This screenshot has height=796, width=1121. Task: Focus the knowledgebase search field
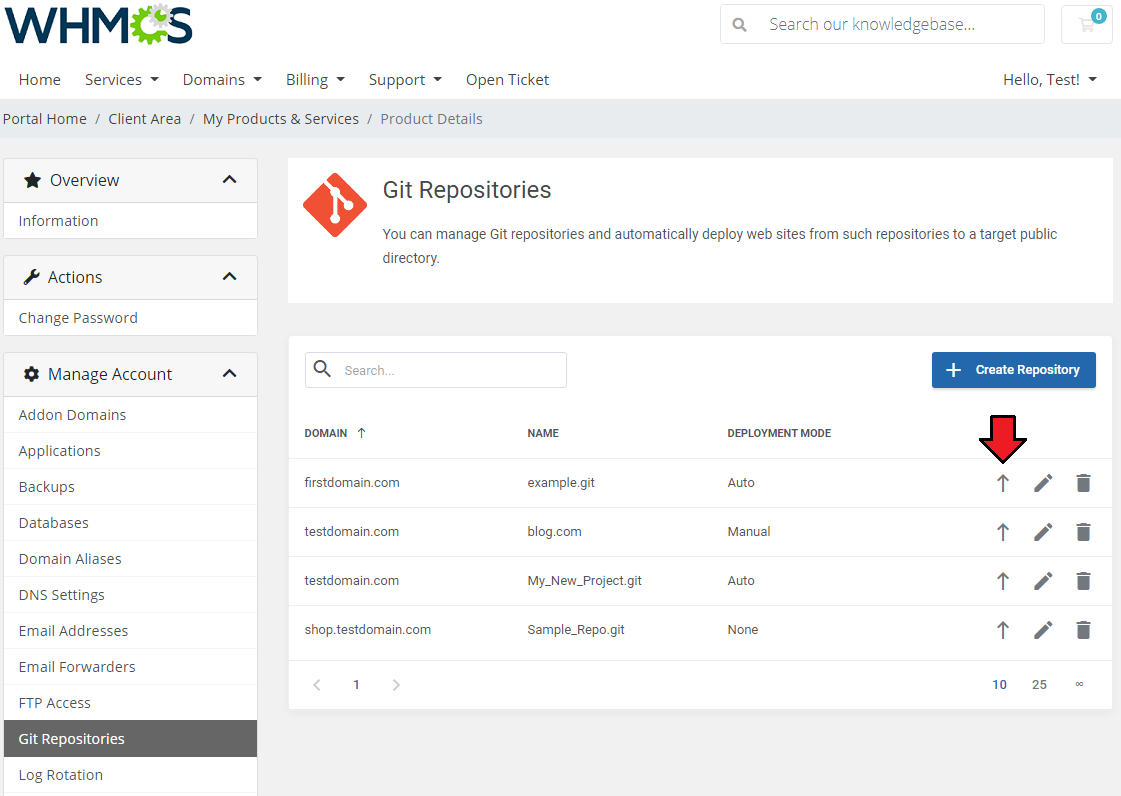tap(882, 24)
